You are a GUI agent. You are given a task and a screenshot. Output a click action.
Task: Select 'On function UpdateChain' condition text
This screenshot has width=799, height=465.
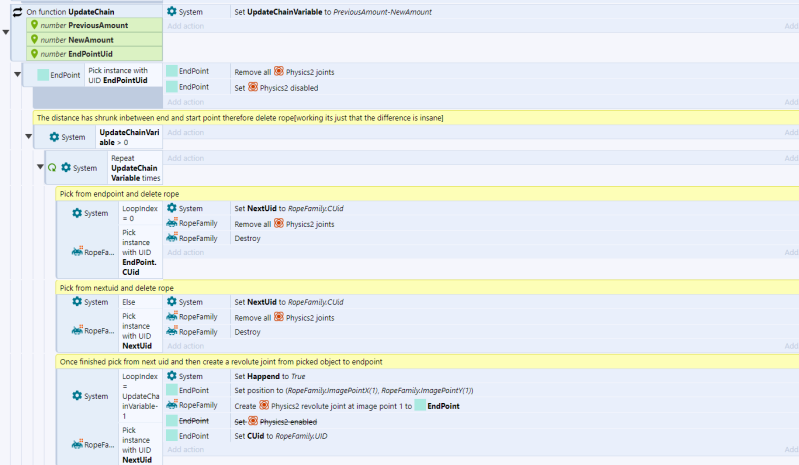point(70,12)
